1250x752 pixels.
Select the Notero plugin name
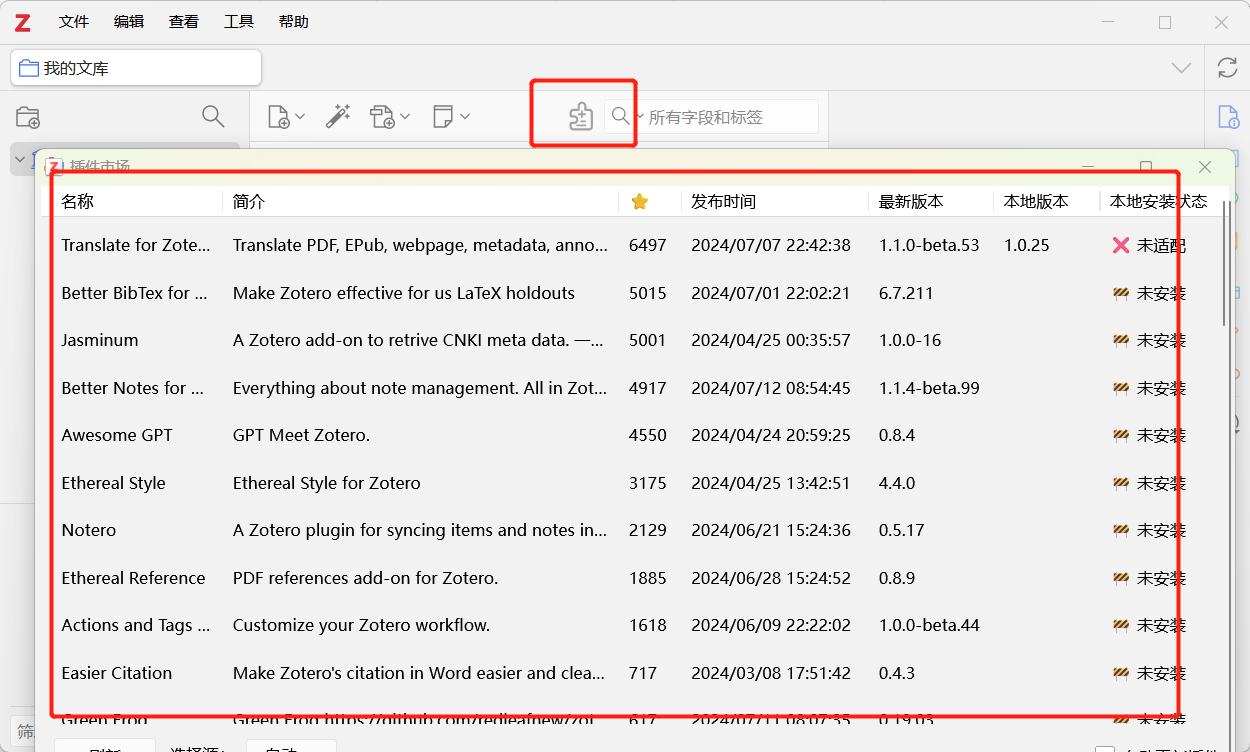[89, 530]
